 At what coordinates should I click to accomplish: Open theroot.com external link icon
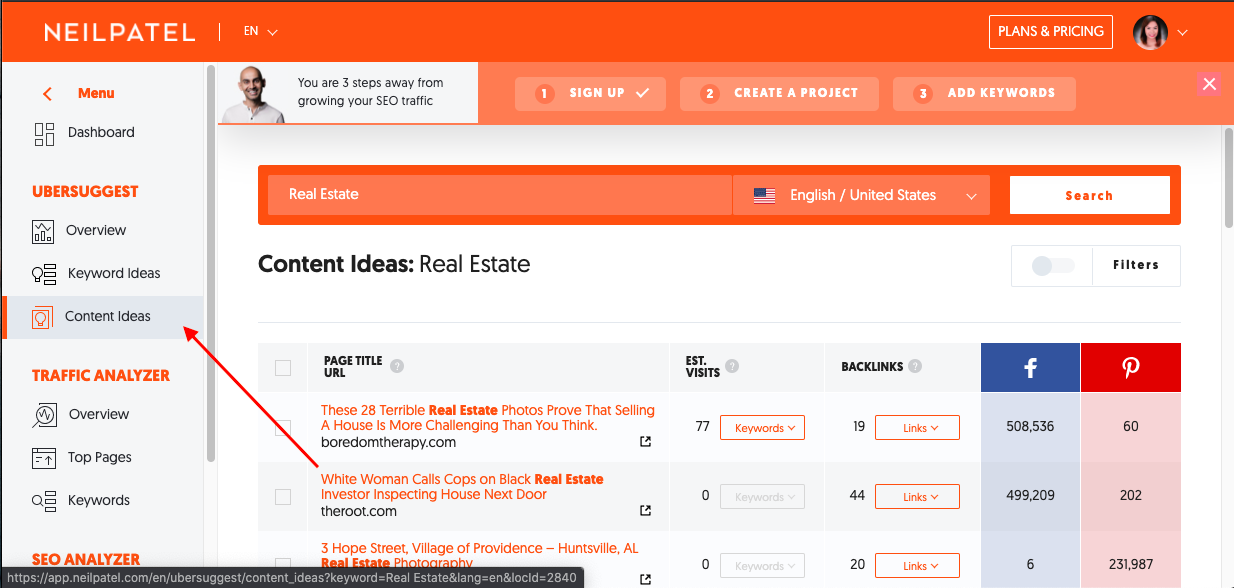click(x=645, y=511)
